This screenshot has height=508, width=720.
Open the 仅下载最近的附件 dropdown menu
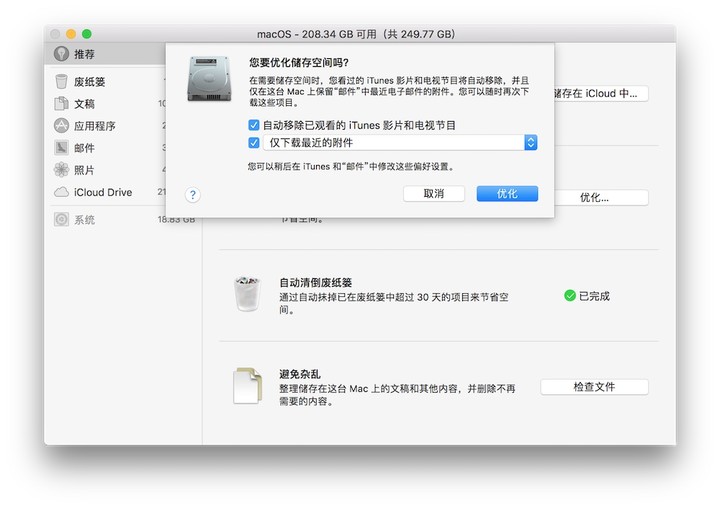click(531, 143)
